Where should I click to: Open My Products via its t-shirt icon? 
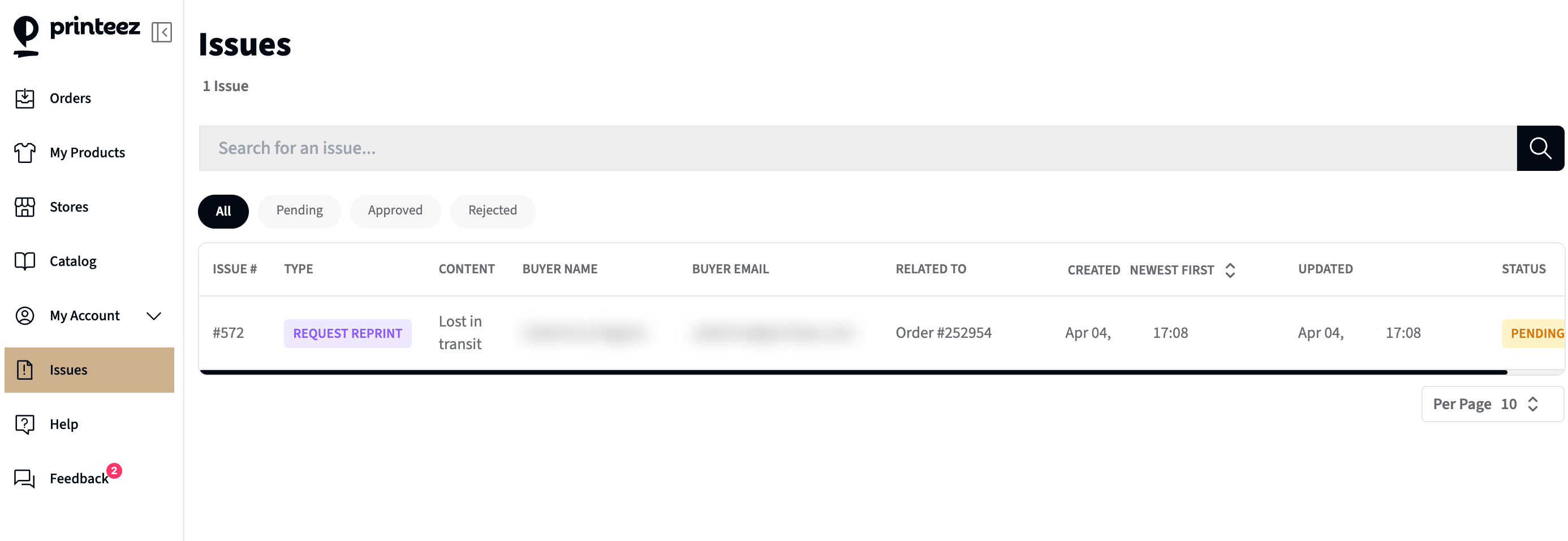pyautogui.click(x=25, y=152)
